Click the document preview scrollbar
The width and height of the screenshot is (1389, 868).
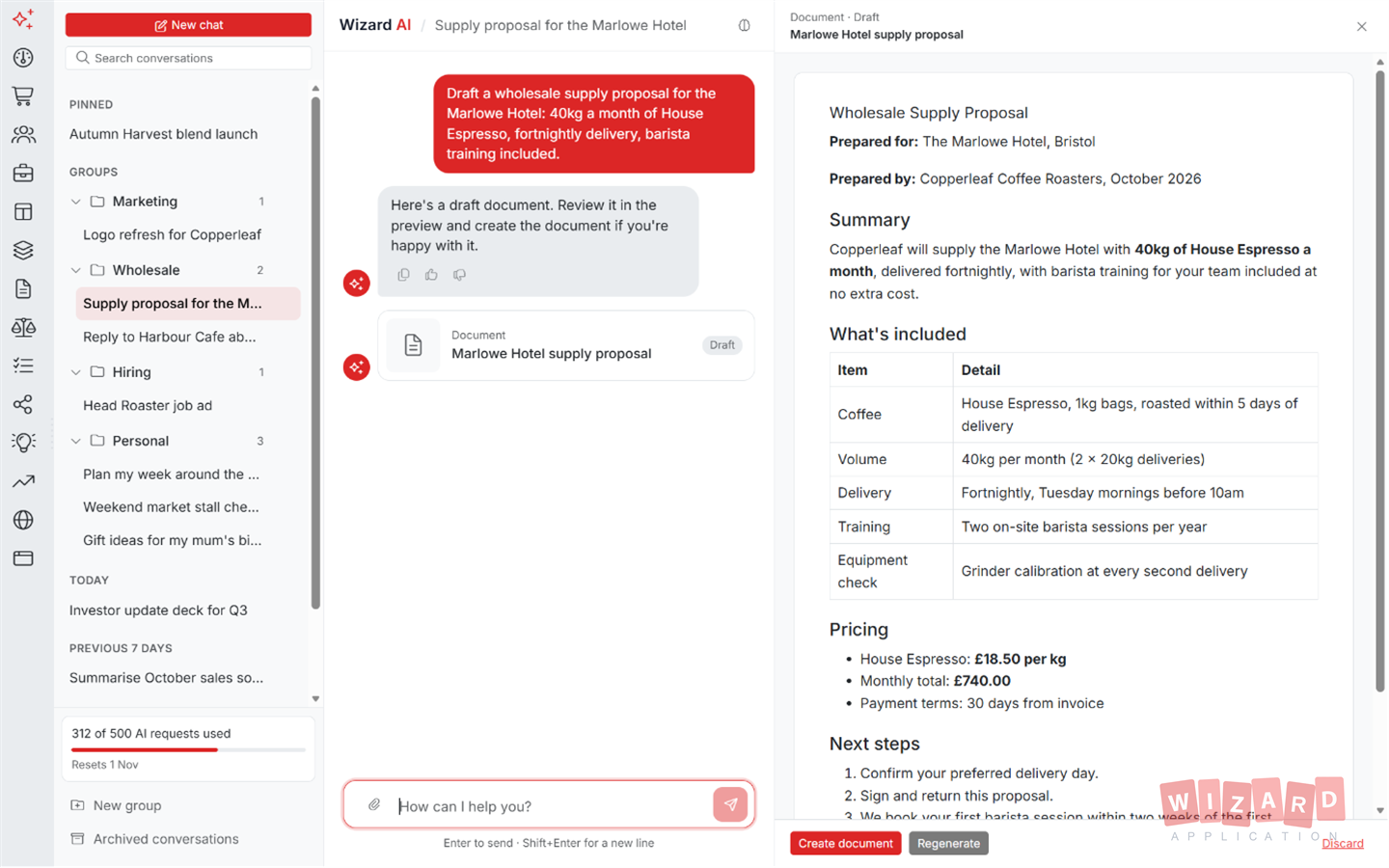point(1380,381)
